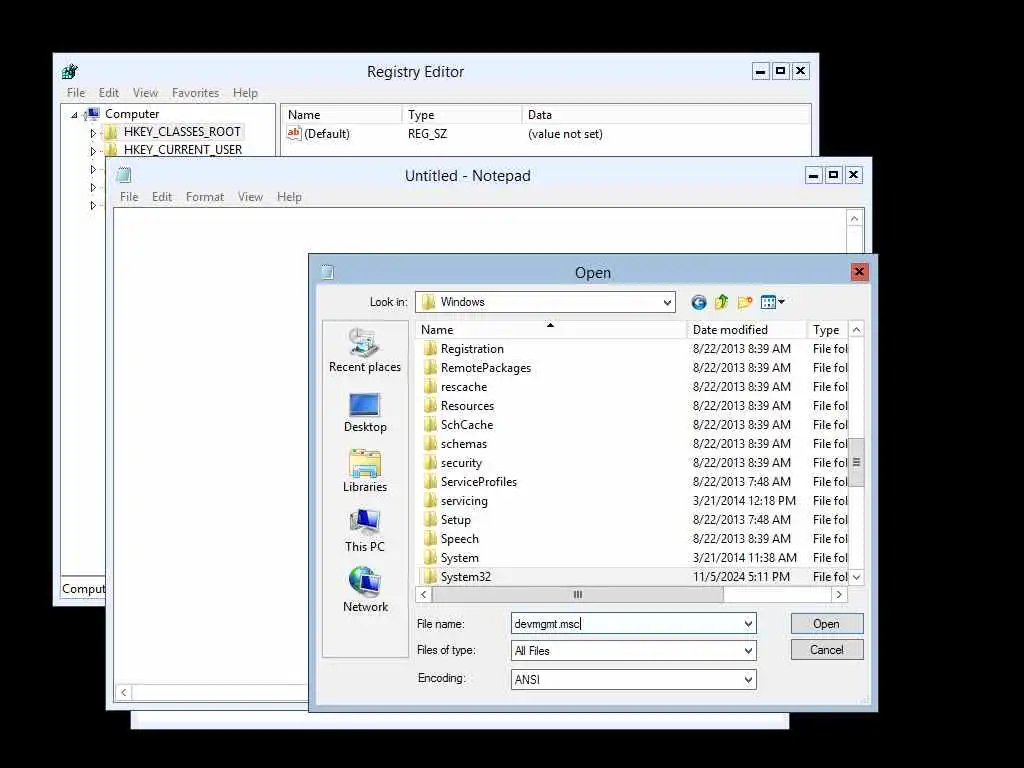Select This PC in the places sidebar

tap(364, 531)
